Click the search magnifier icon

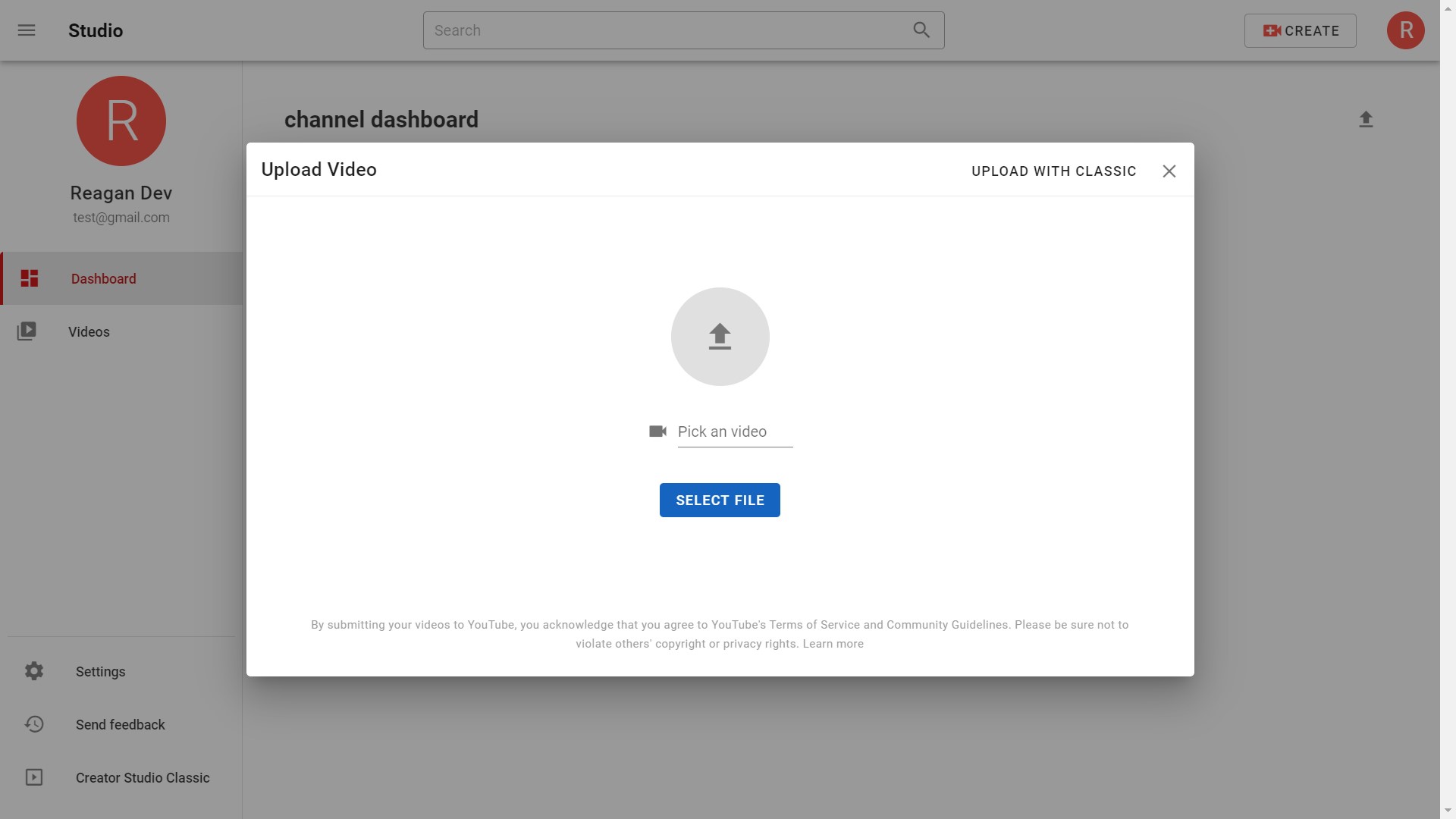921,30
